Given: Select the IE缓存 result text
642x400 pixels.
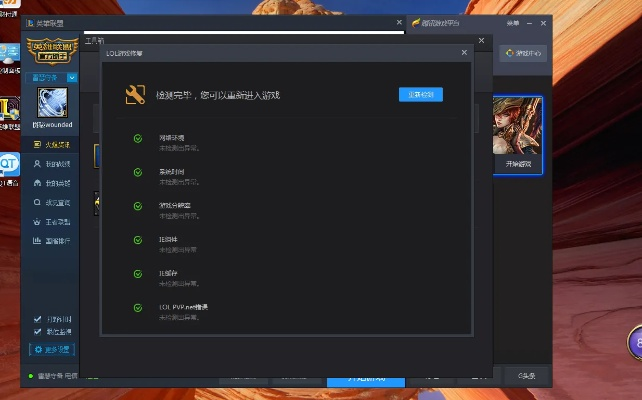Looking at the screenshot, I should 179,283.
